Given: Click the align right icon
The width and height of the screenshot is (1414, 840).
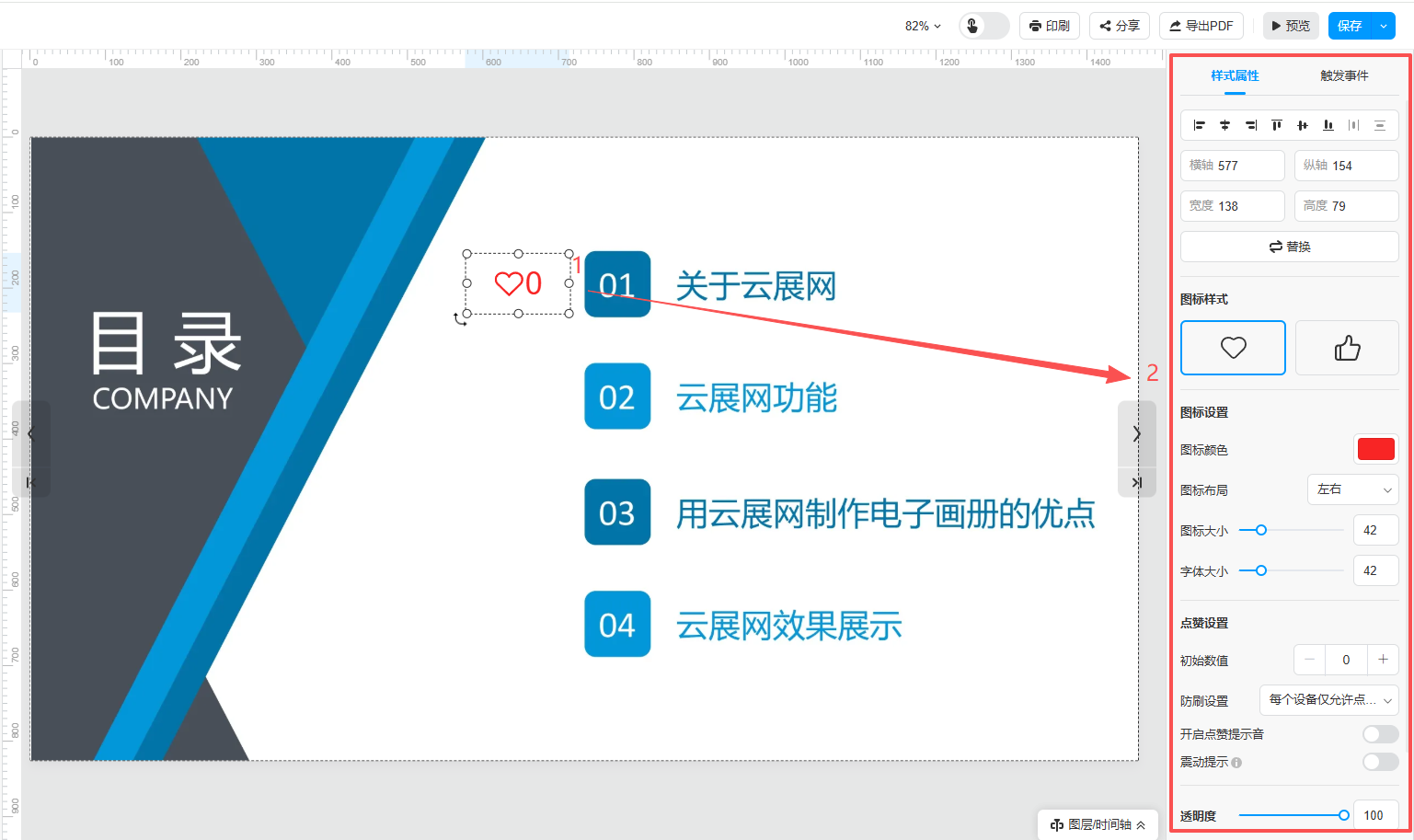Looking at the screenshot, I should point(1250,125).
